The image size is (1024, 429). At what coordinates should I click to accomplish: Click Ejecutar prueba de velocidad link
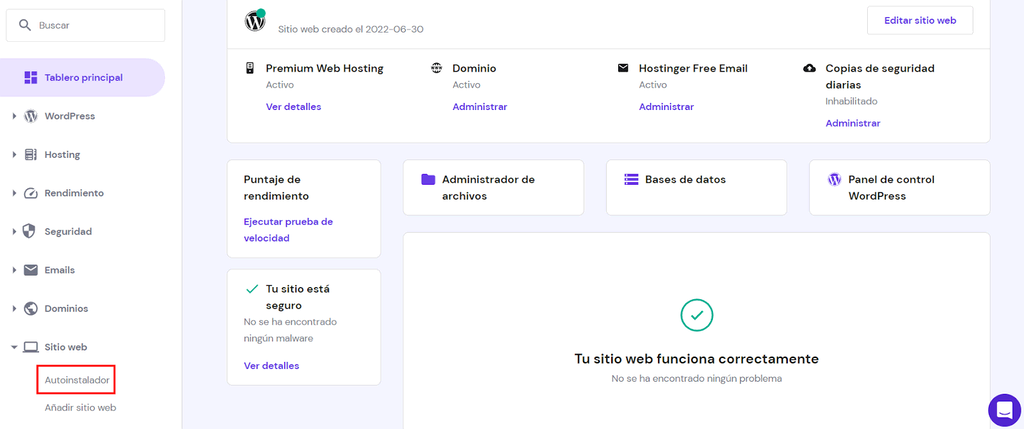point(288,230)
